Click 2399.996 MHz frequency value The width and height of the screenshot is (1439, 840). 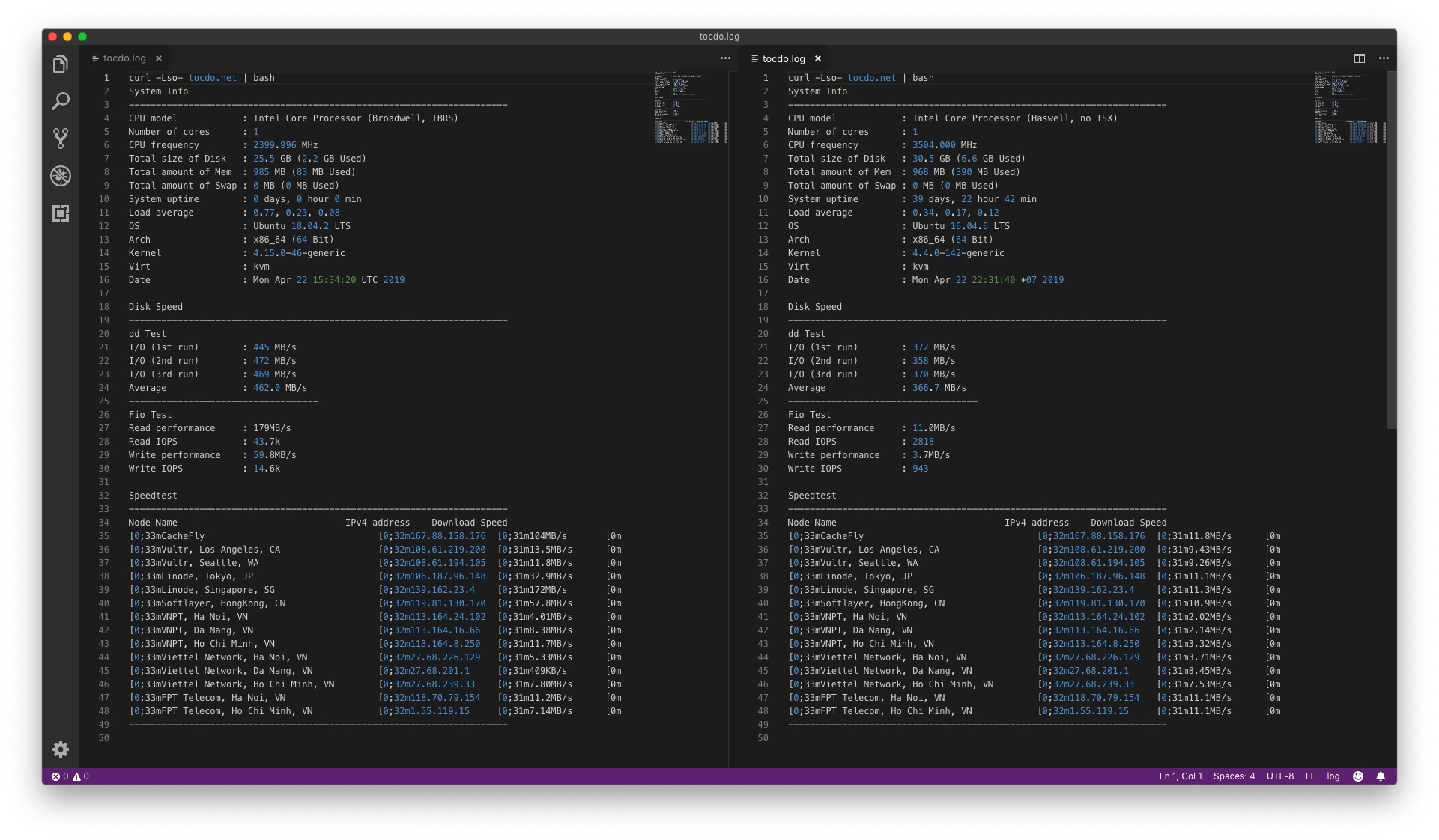[285, 145]
